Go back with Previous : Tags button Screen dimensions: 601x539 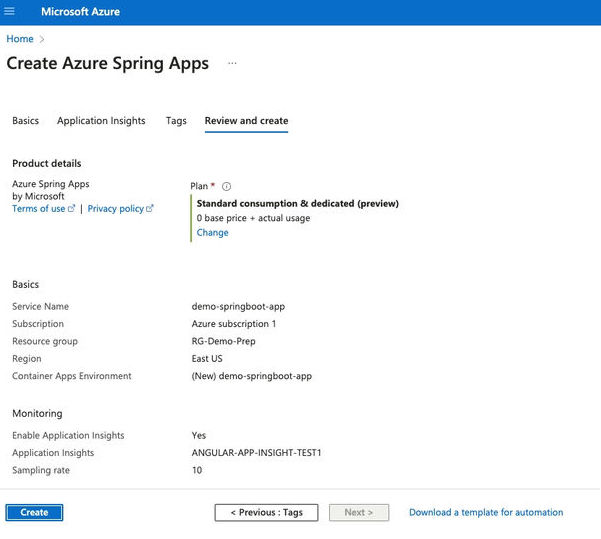(x=266, y=513)
